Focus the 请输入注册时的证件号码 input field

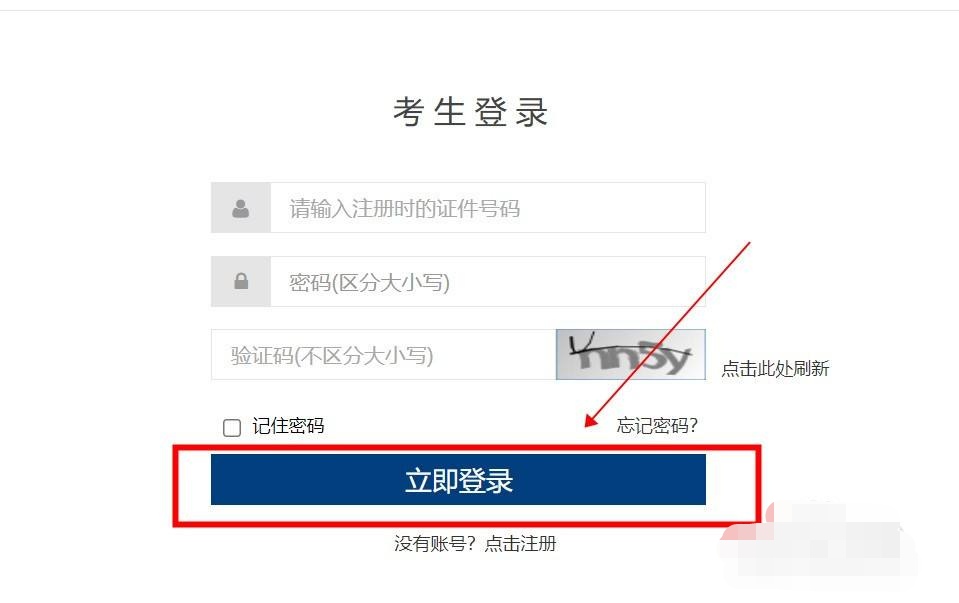(487, 208)
